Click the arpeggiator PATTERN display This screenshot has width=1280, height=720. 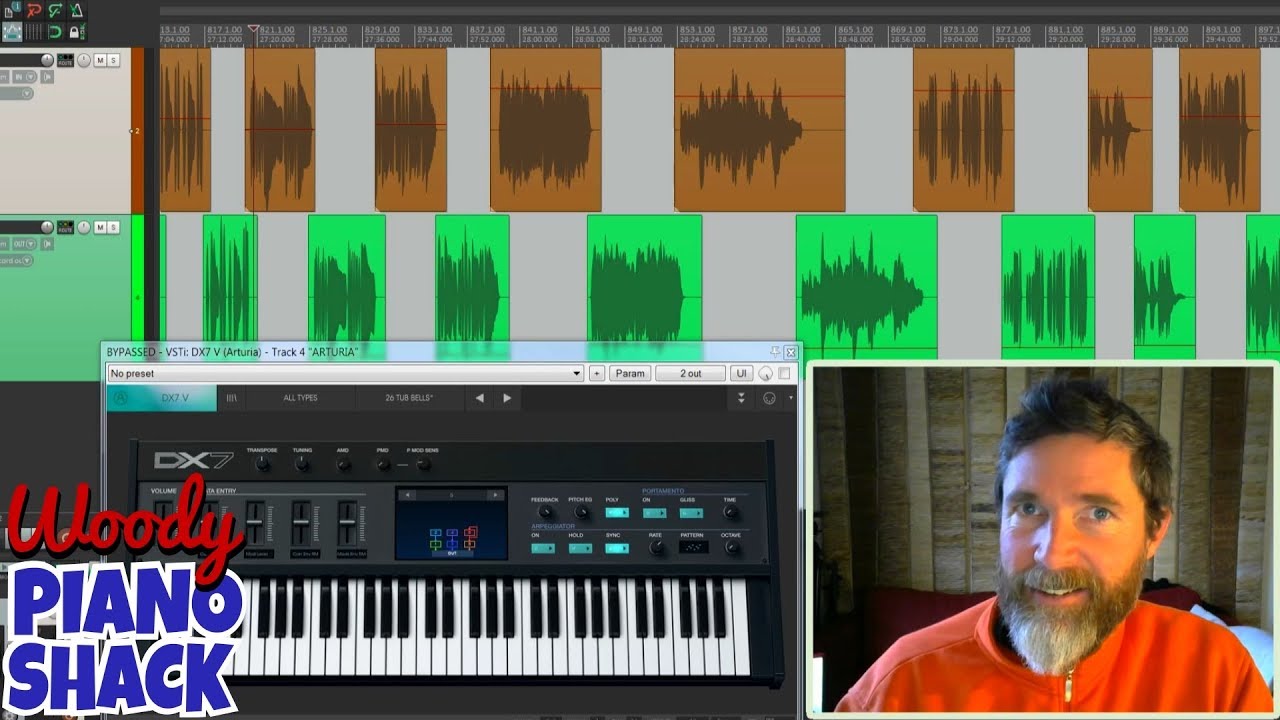[x=693, y=548]
